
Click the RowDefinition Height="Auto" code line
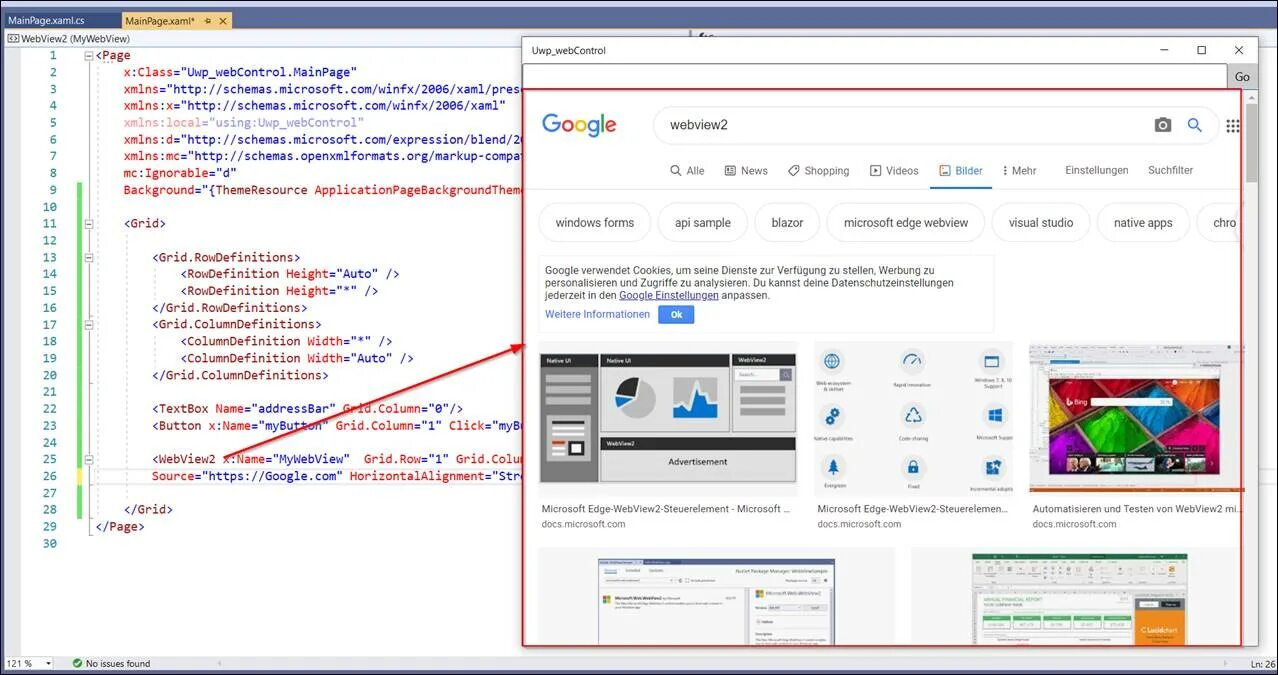(x=290, y=274)
